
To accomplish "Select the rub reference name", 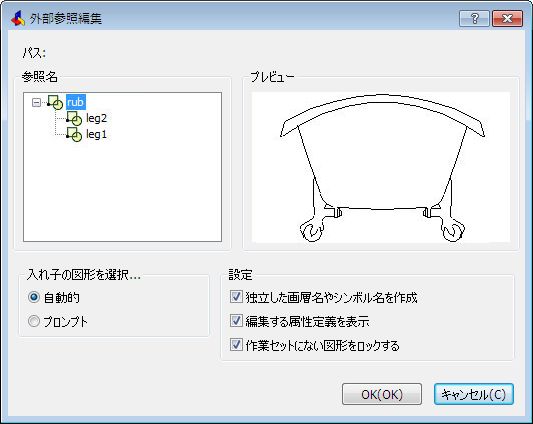I will 75,102.
